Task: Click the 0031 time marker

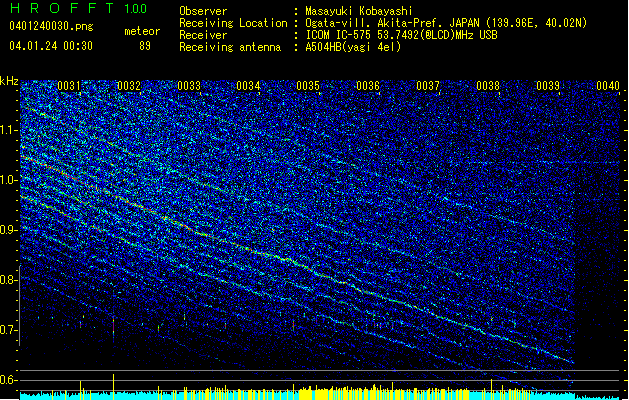Action: (x=69, y=86)
